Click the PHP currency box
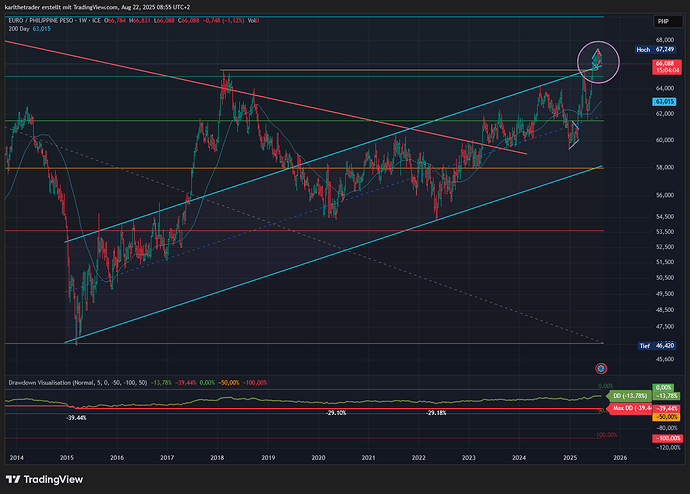Screen dimensions: 690x494 pyautogui.click(x=662, y=21)
